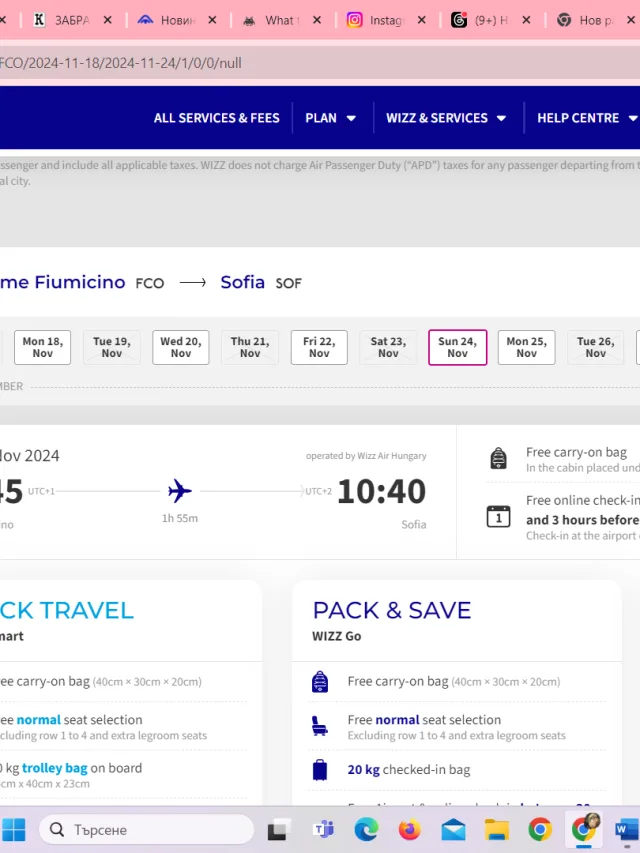The width and height of the screenshot is (640, 853).
Task: Pick the Mon 25, Nov date
Action: [526, 347]
